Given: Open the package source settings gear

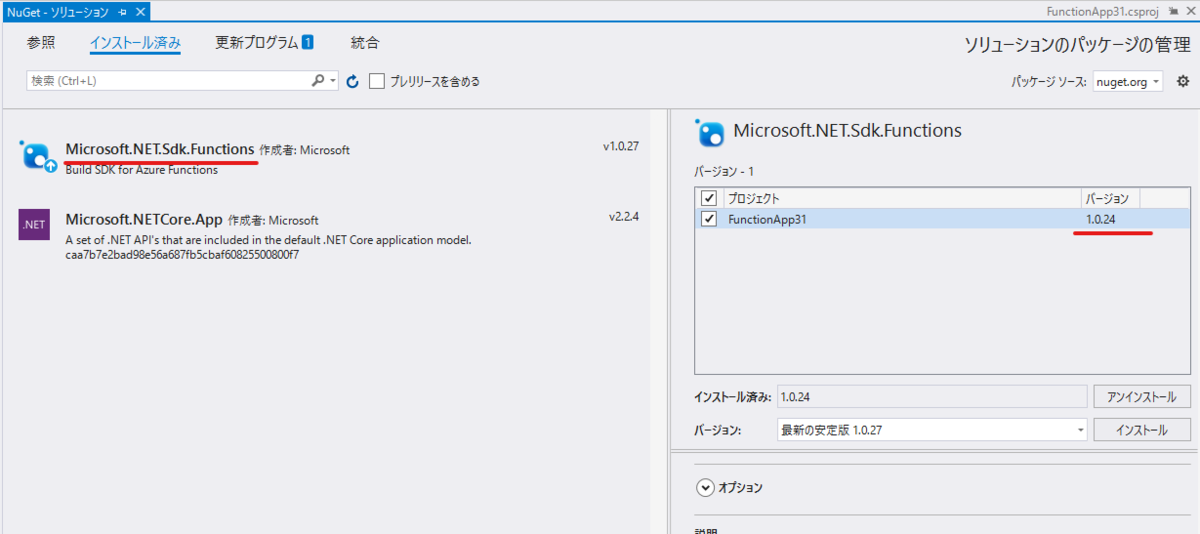Looking at the screenshot, I should (1183, 81).
